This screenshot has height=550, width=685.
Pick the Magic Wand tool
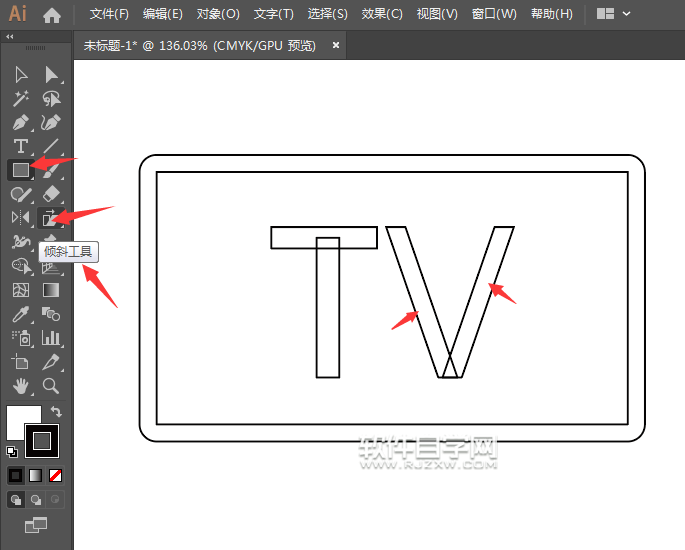point(20,98)
